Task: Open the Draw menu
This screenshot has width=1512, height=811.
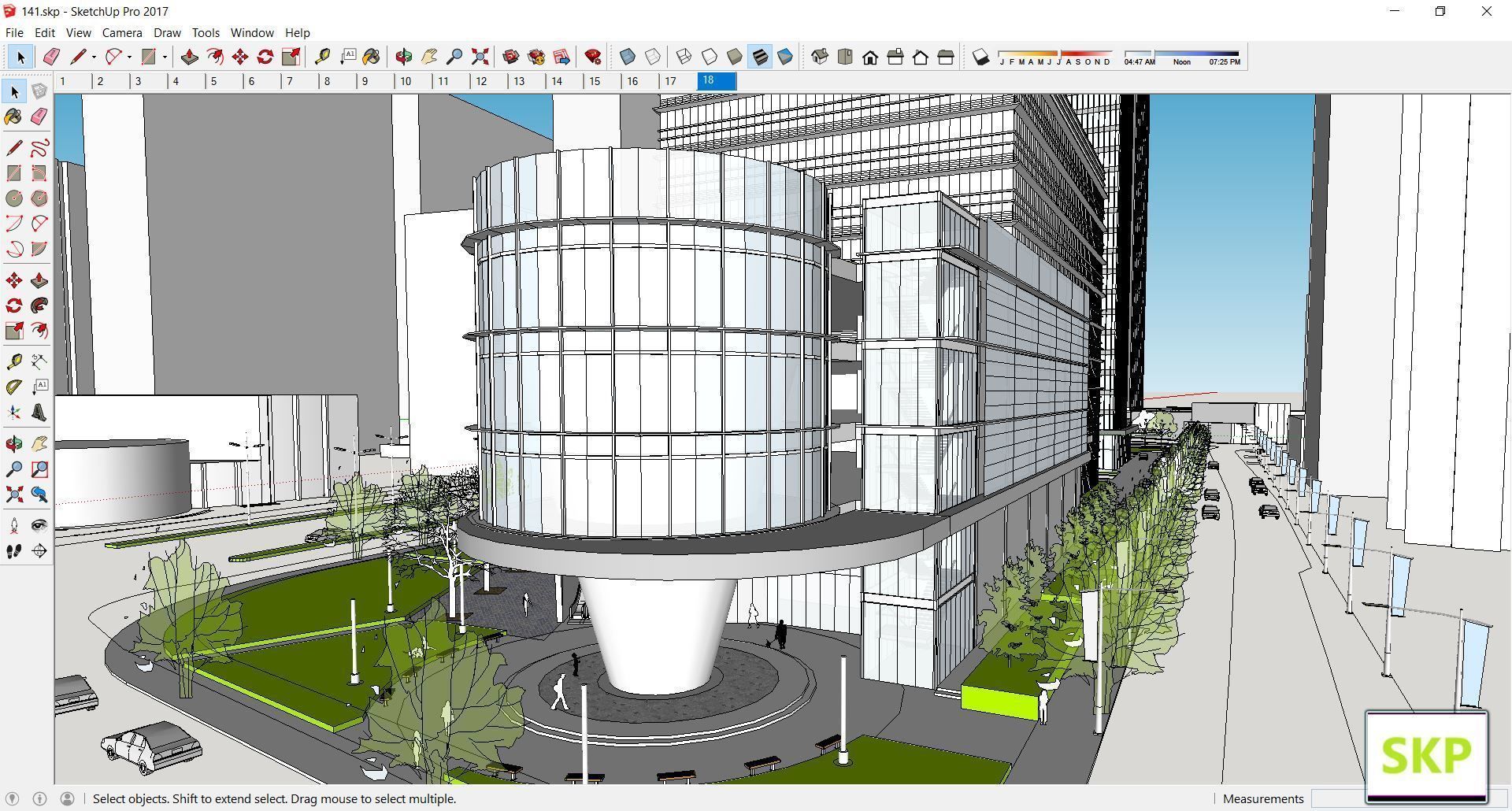Action: [167, 32]
